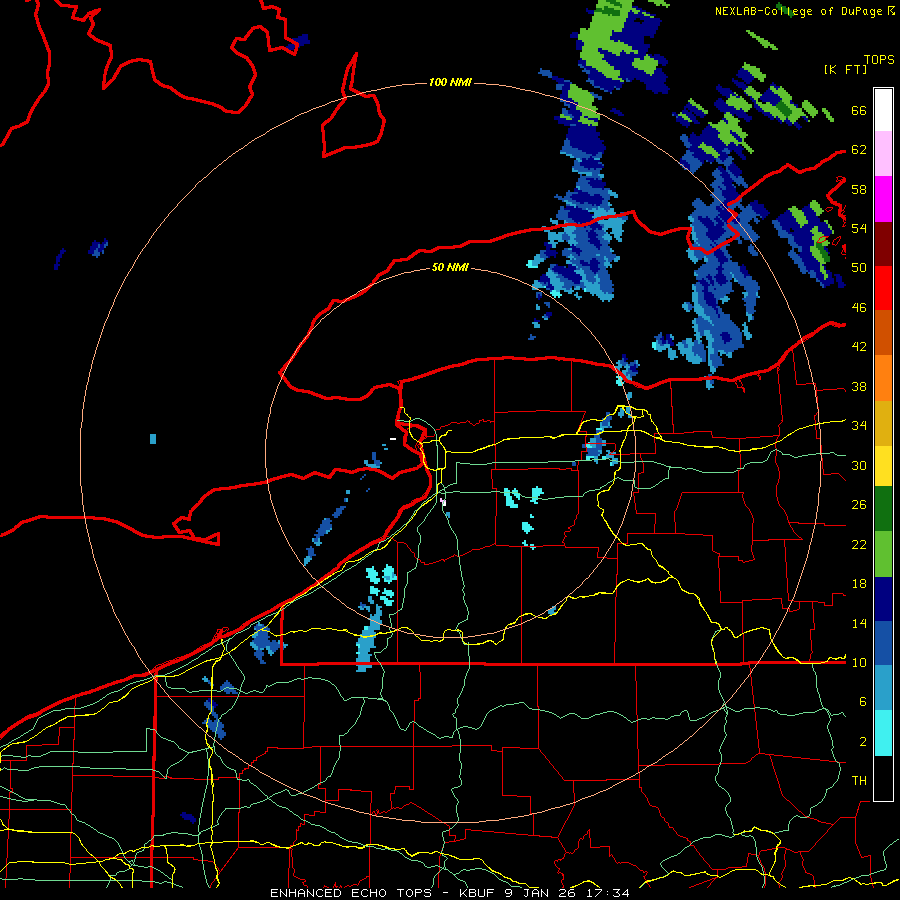Click the 'TH' legend label

(859, 781)
